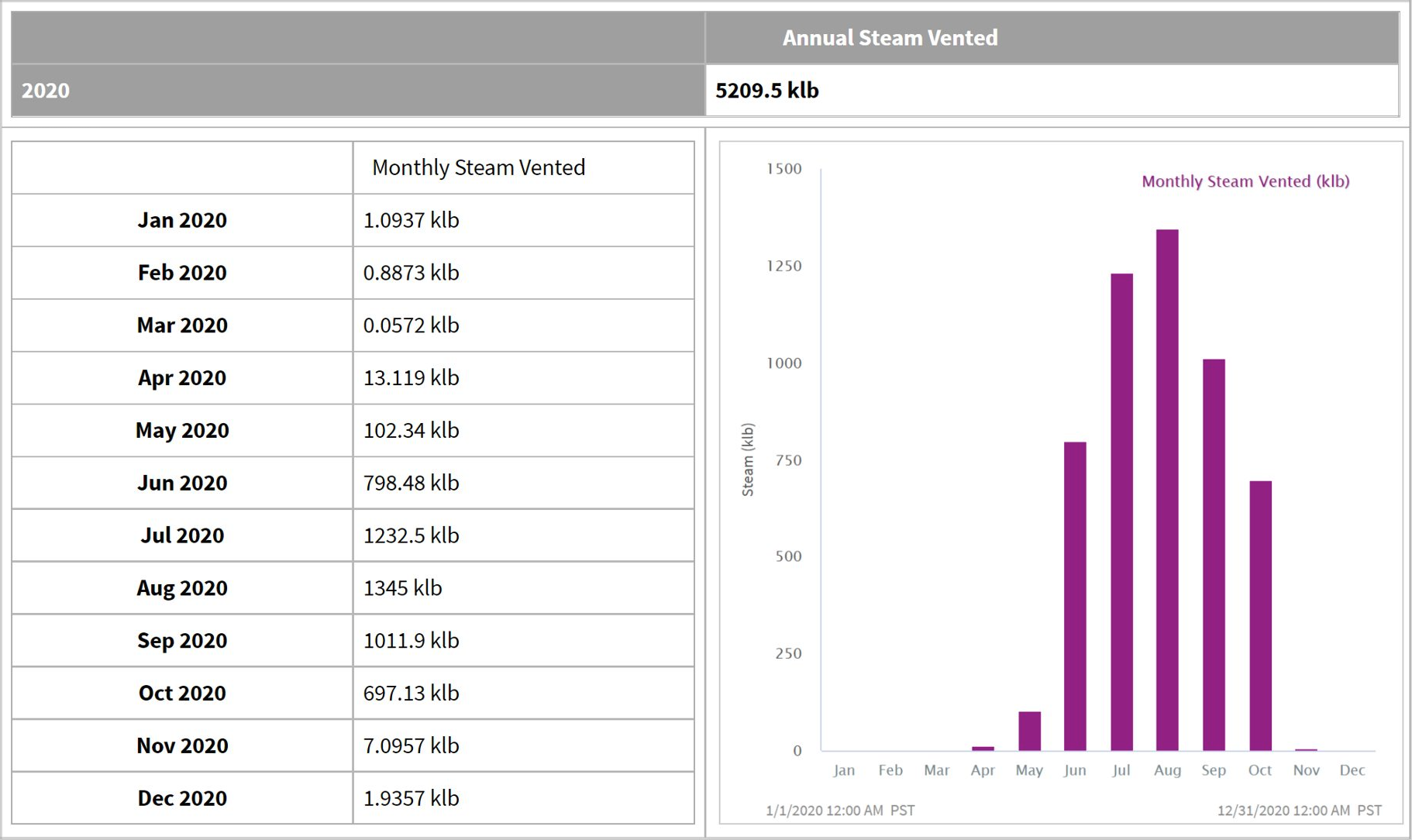Click the 500 y-axis tick label

tap(788, 556)
